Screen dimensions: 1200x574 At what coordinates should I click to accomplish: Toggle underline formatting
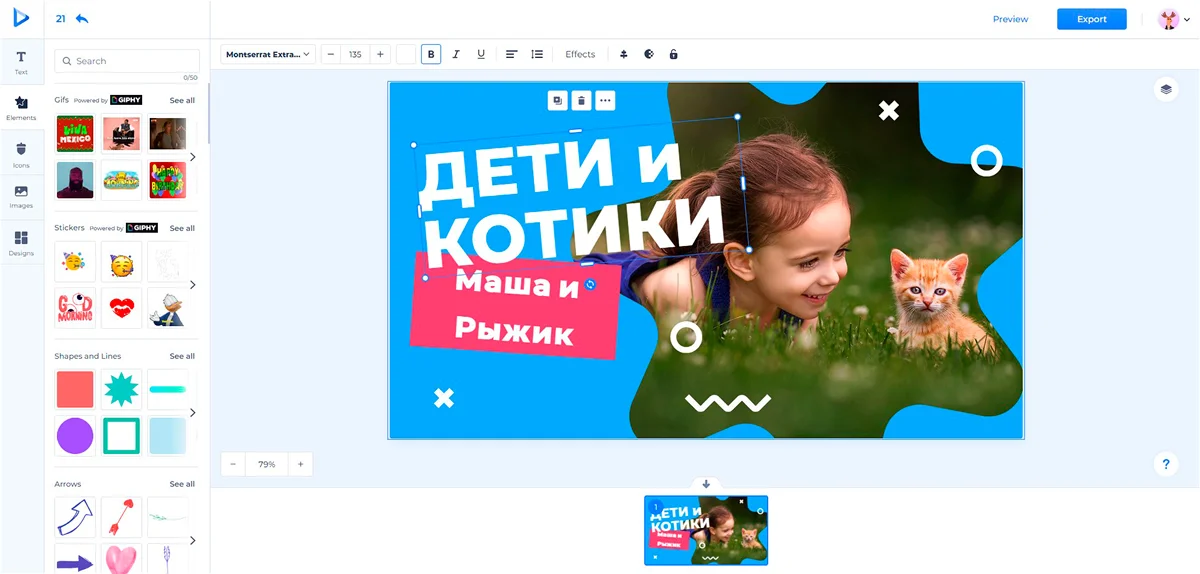pos(481,54)
